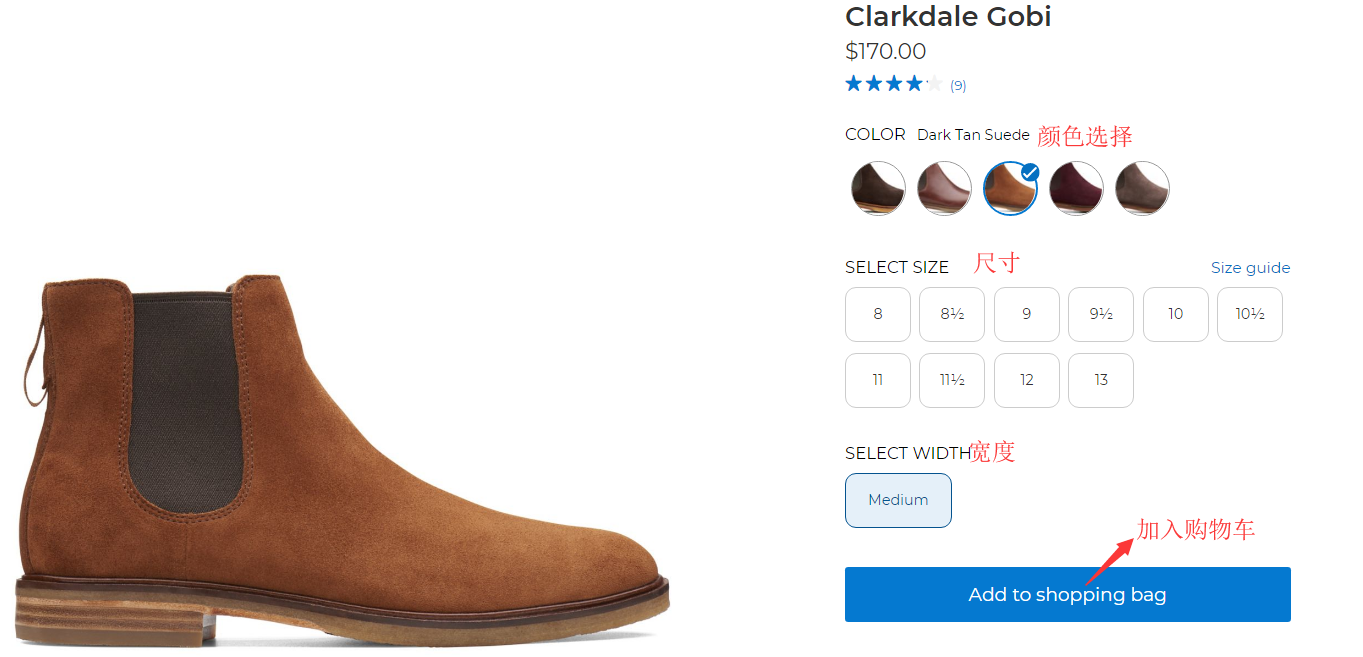The width and height of the screenshot is (1363, 657).
Task: Open the Size guide link
Action: [x=1250, y=268]
